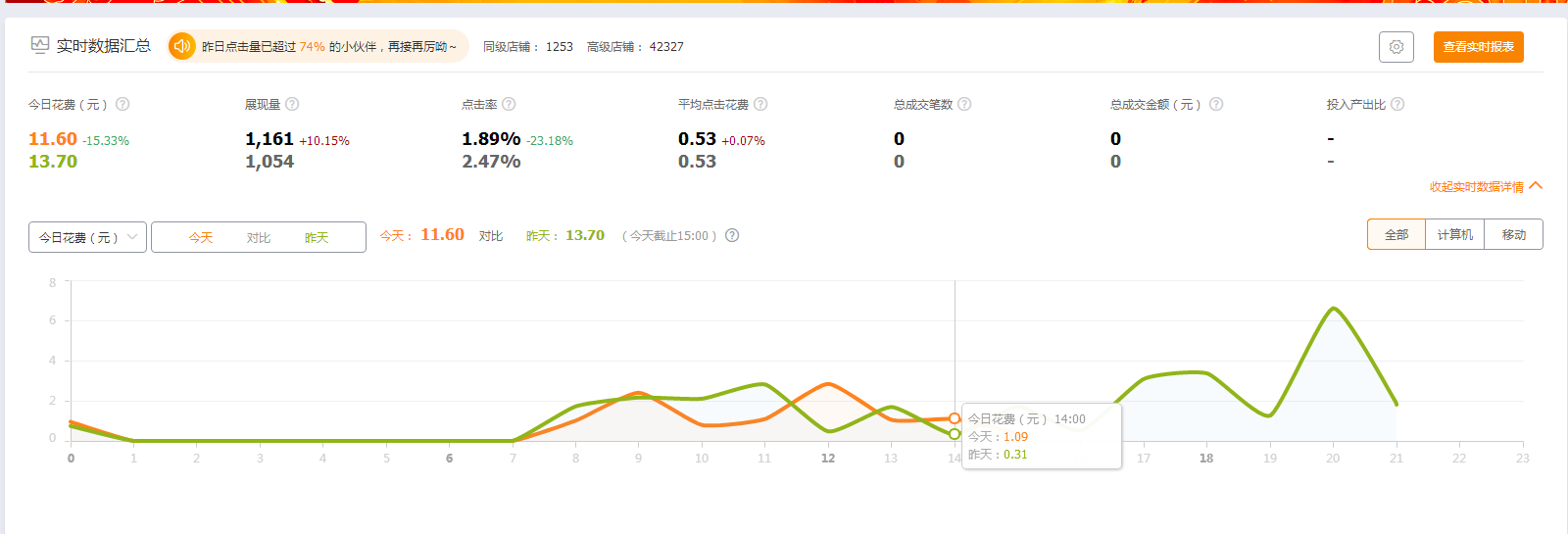Select 对比 in the comparison toggle box
The image size is (1568, 534).
click(x=259, y=238)
